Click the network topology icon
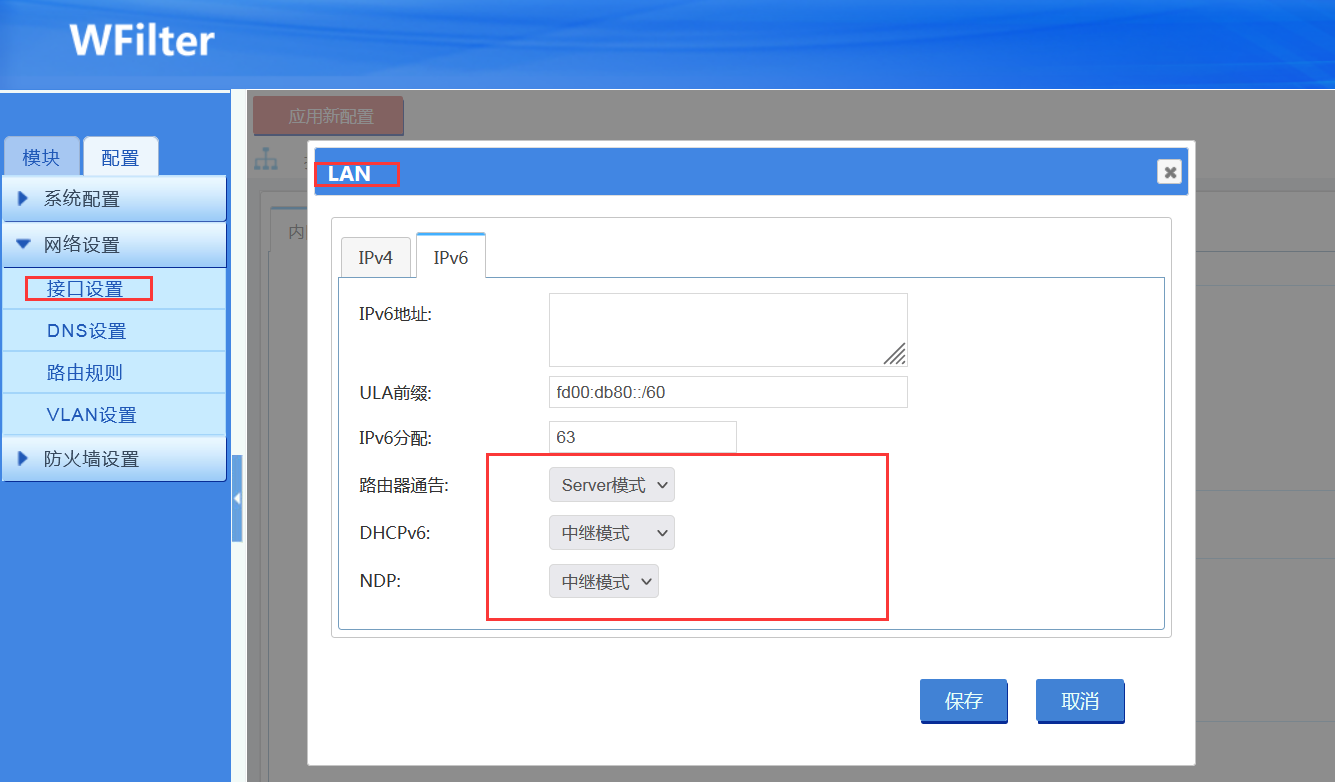This screenshot has width=1335, height=782. coord(267,159)
